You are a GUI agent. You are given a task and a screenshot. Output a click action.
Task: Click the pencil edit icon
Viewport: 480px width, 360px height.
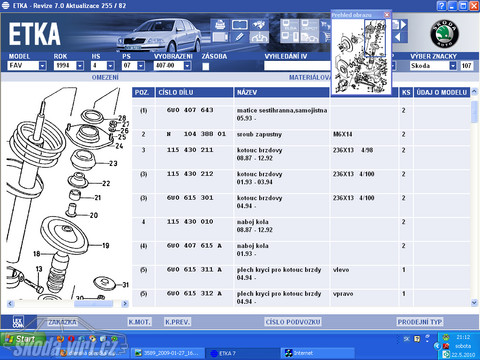tap(239, 37)
